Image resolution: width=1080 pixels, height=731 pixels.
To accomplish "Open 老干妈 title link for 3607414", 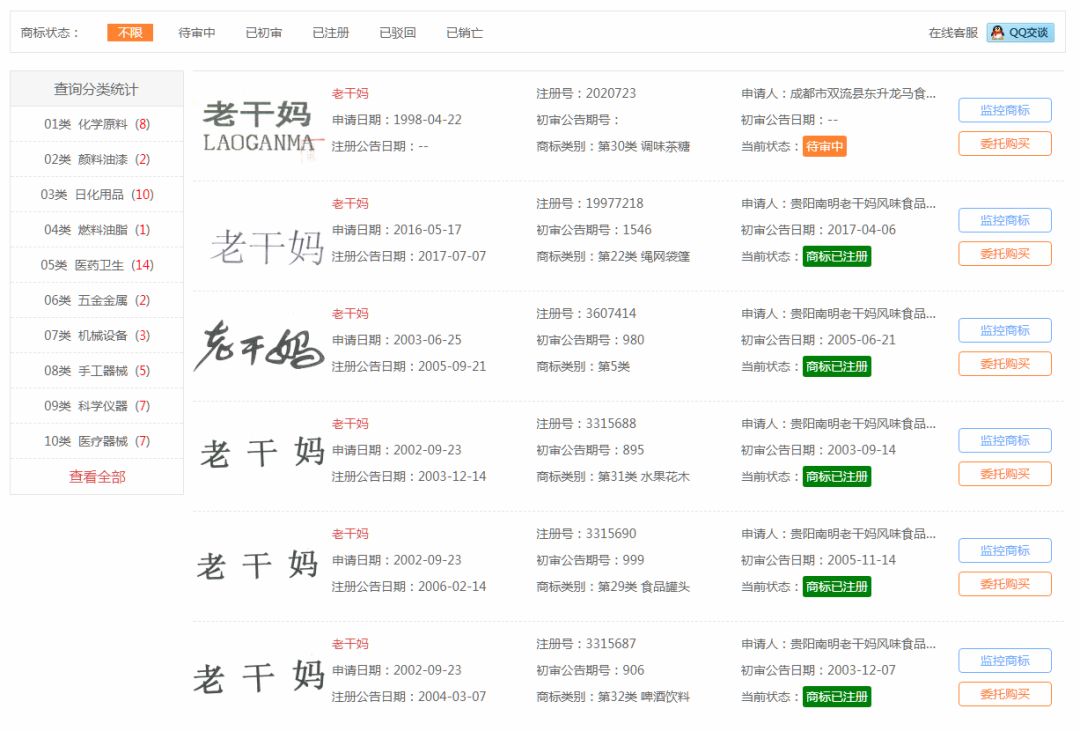I will 350,313.
